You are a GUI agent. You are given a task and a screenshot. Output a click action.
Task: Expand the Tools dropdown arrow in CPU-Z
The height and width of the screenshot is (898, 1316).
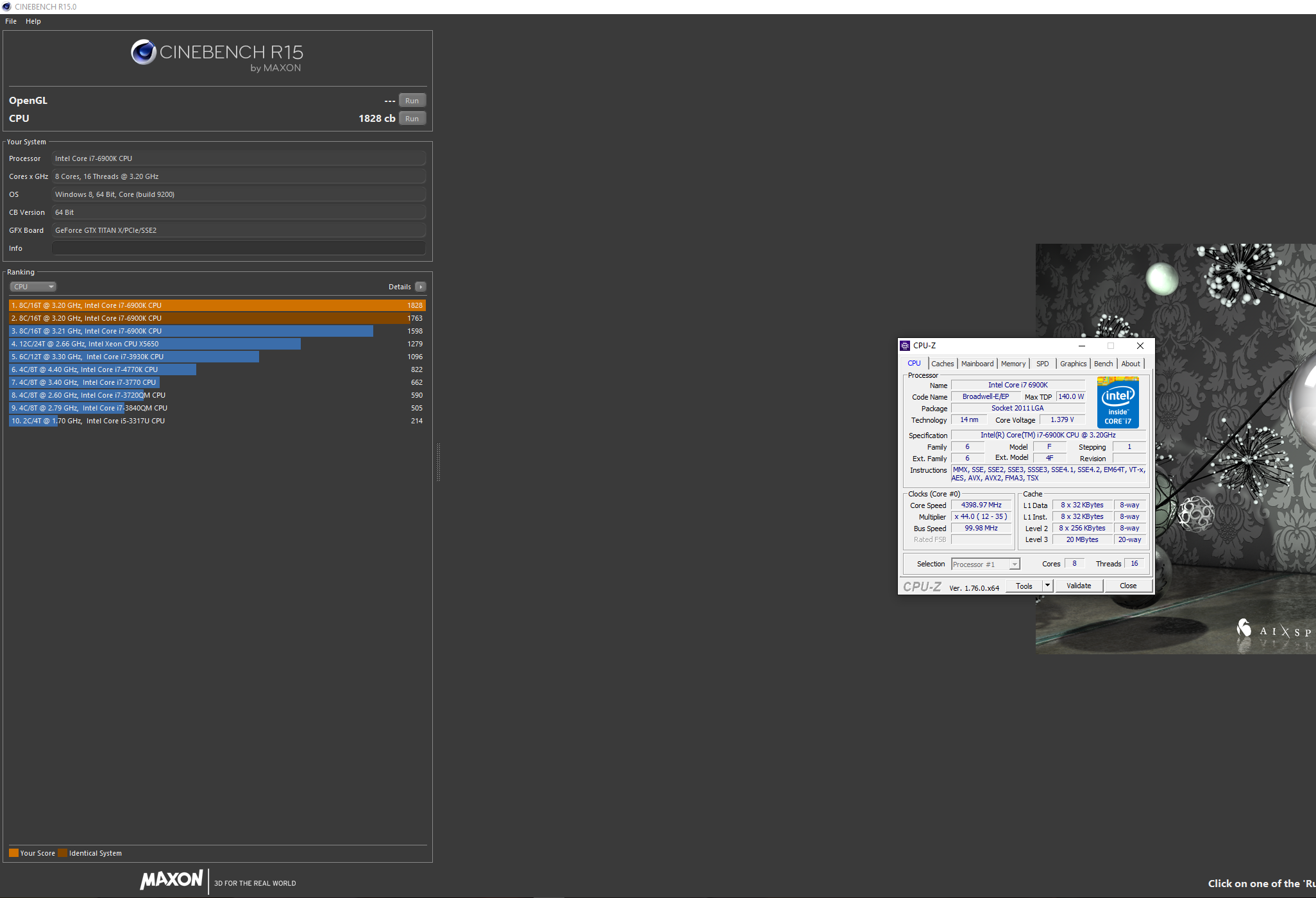pos(1047,586)
